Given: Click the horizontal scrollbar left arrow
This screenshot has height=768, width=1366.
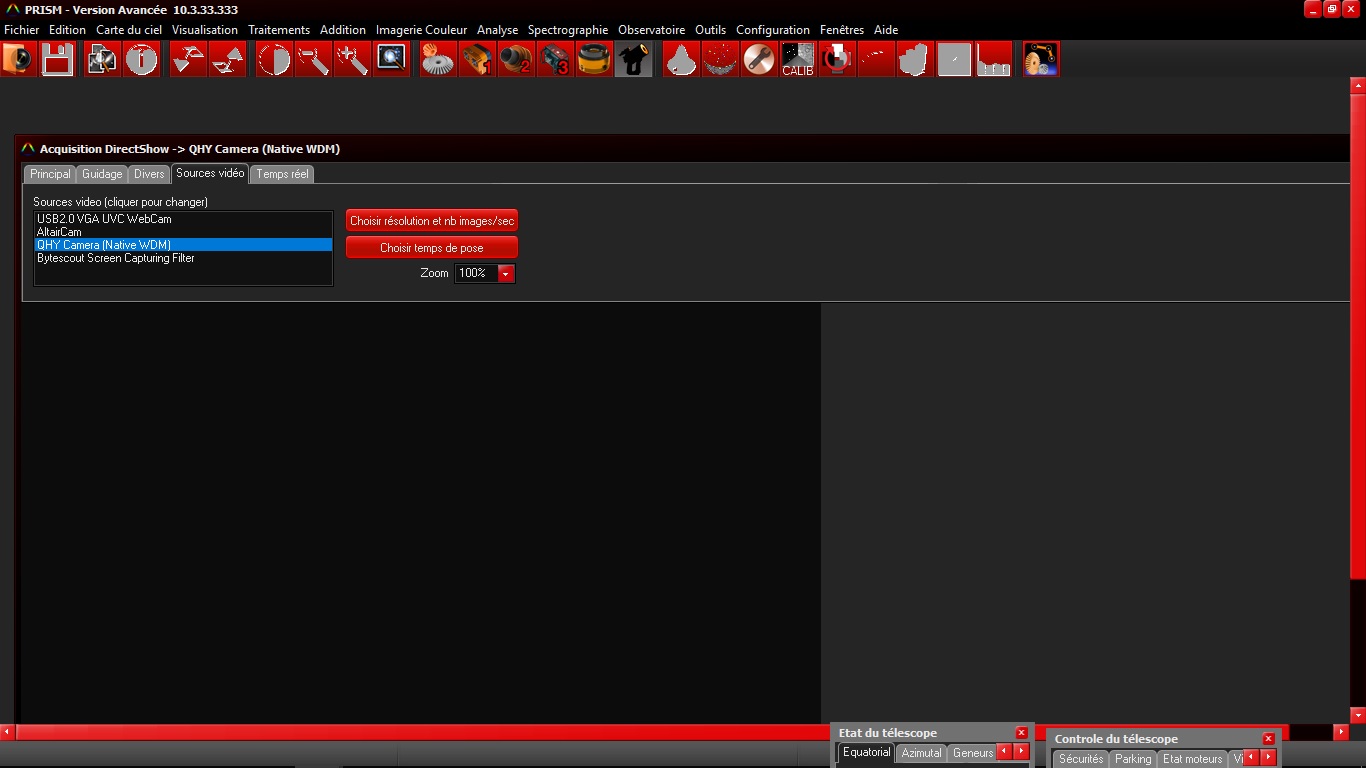Looking at the screenshot, I should 7,732.
